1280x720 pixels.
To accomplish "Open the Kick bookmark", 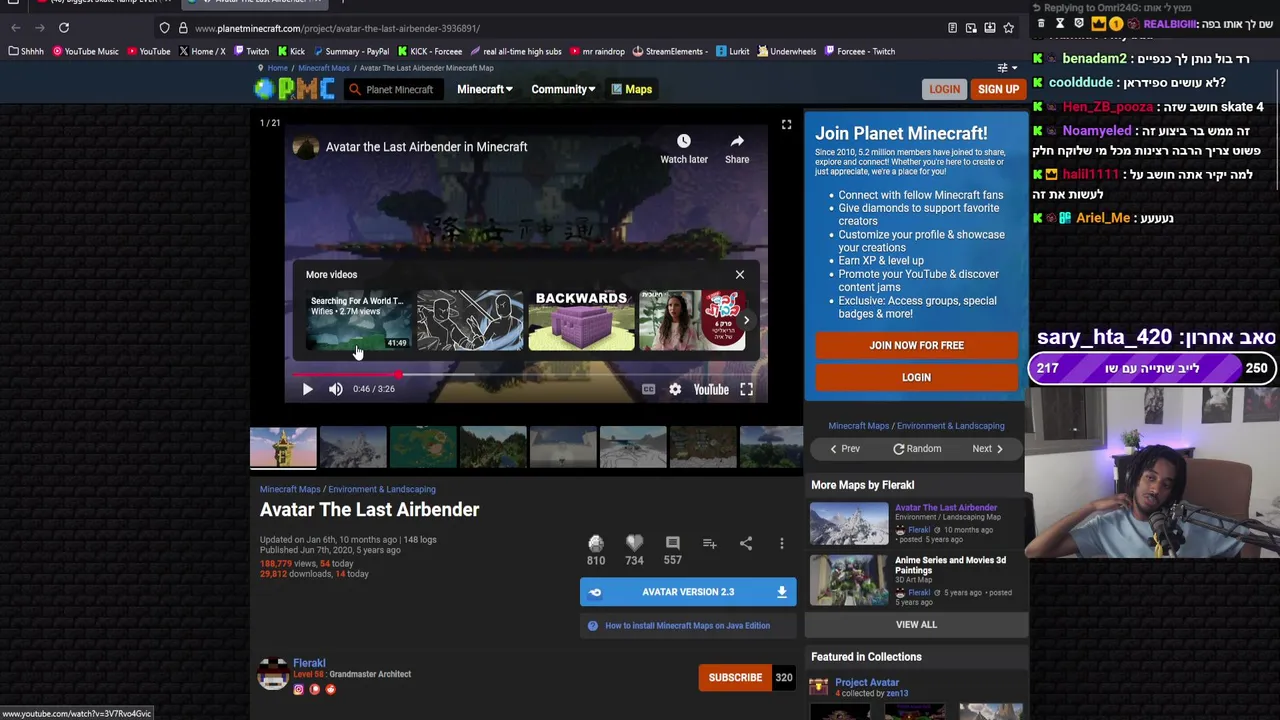I will click(291, 51).
